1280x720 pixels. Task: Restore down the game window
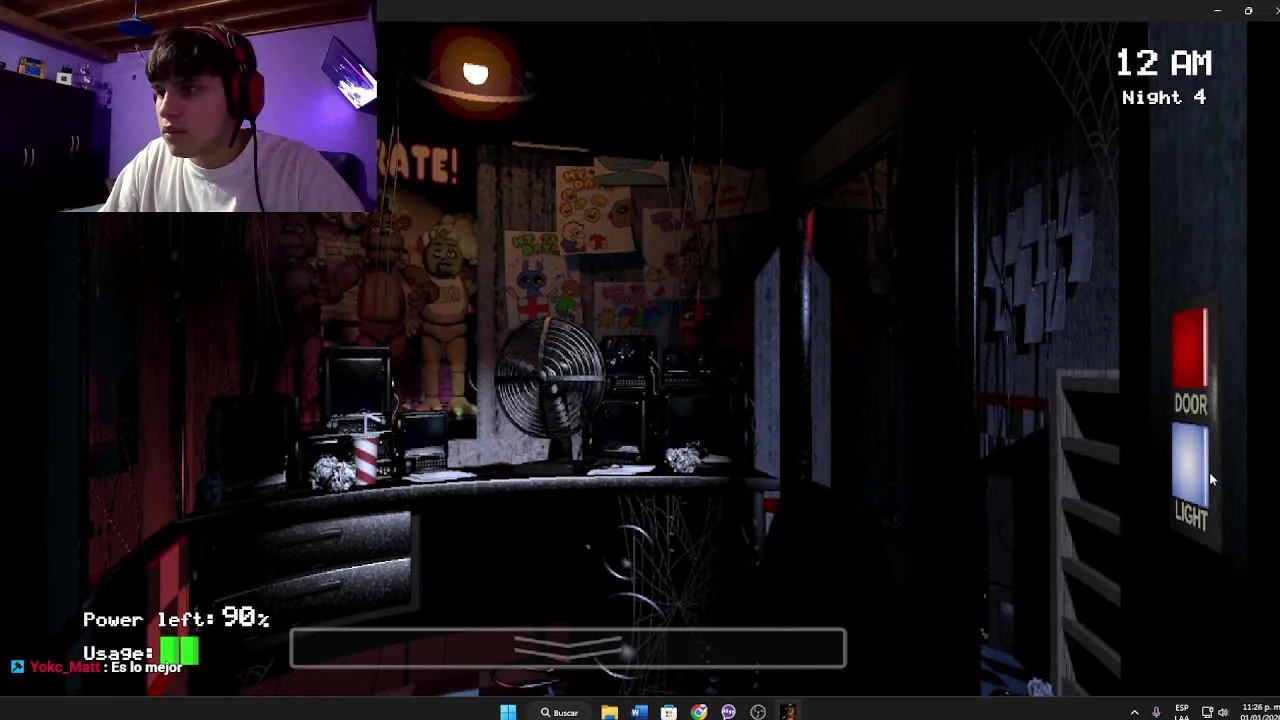(1248, 10)
